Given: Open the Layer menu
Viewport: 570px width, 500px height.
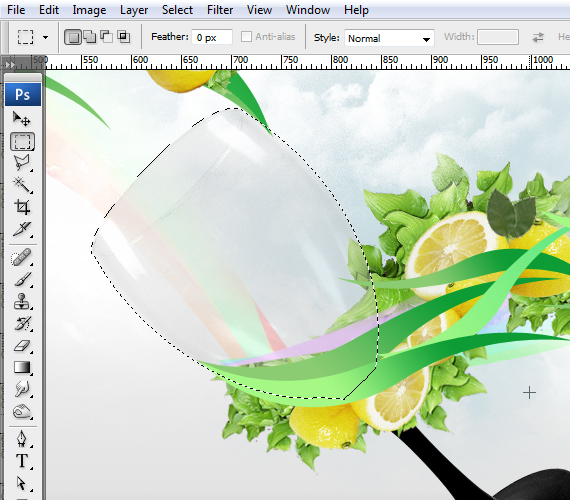Looking at the screenshot, I should tap(134, 10).
